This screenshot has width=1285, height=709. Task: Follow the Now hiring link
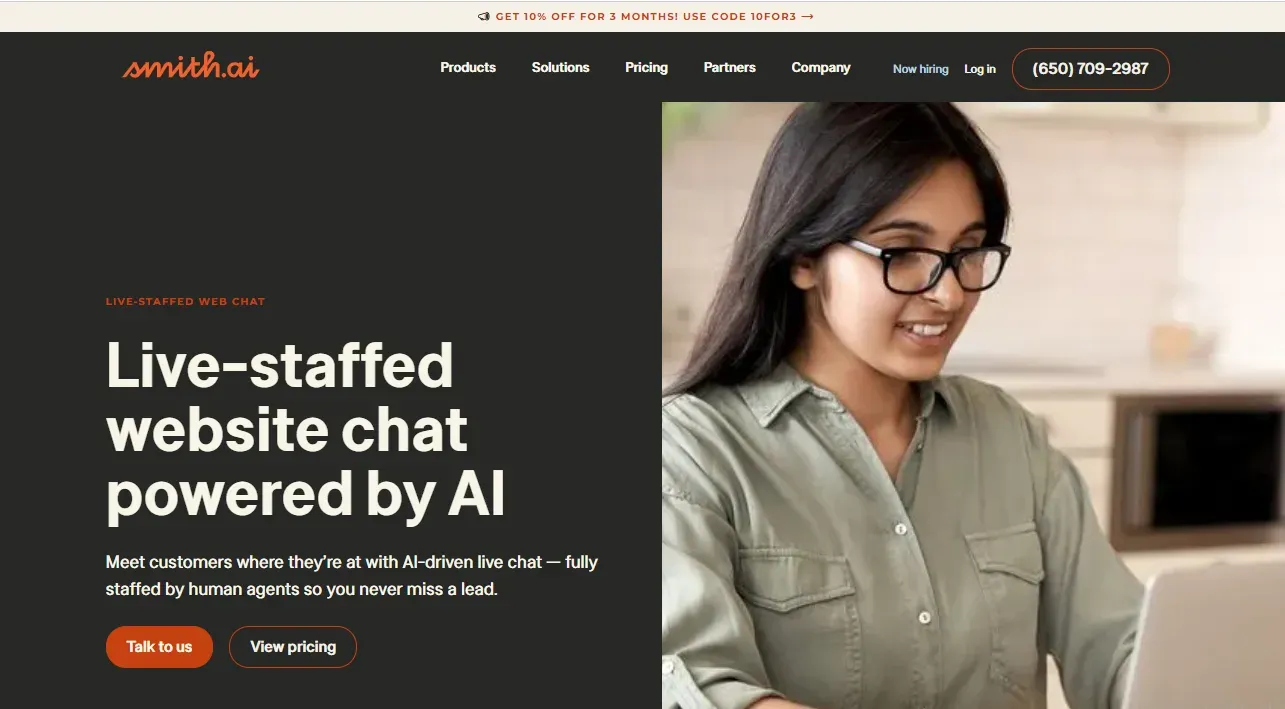(x=920, y=69)
